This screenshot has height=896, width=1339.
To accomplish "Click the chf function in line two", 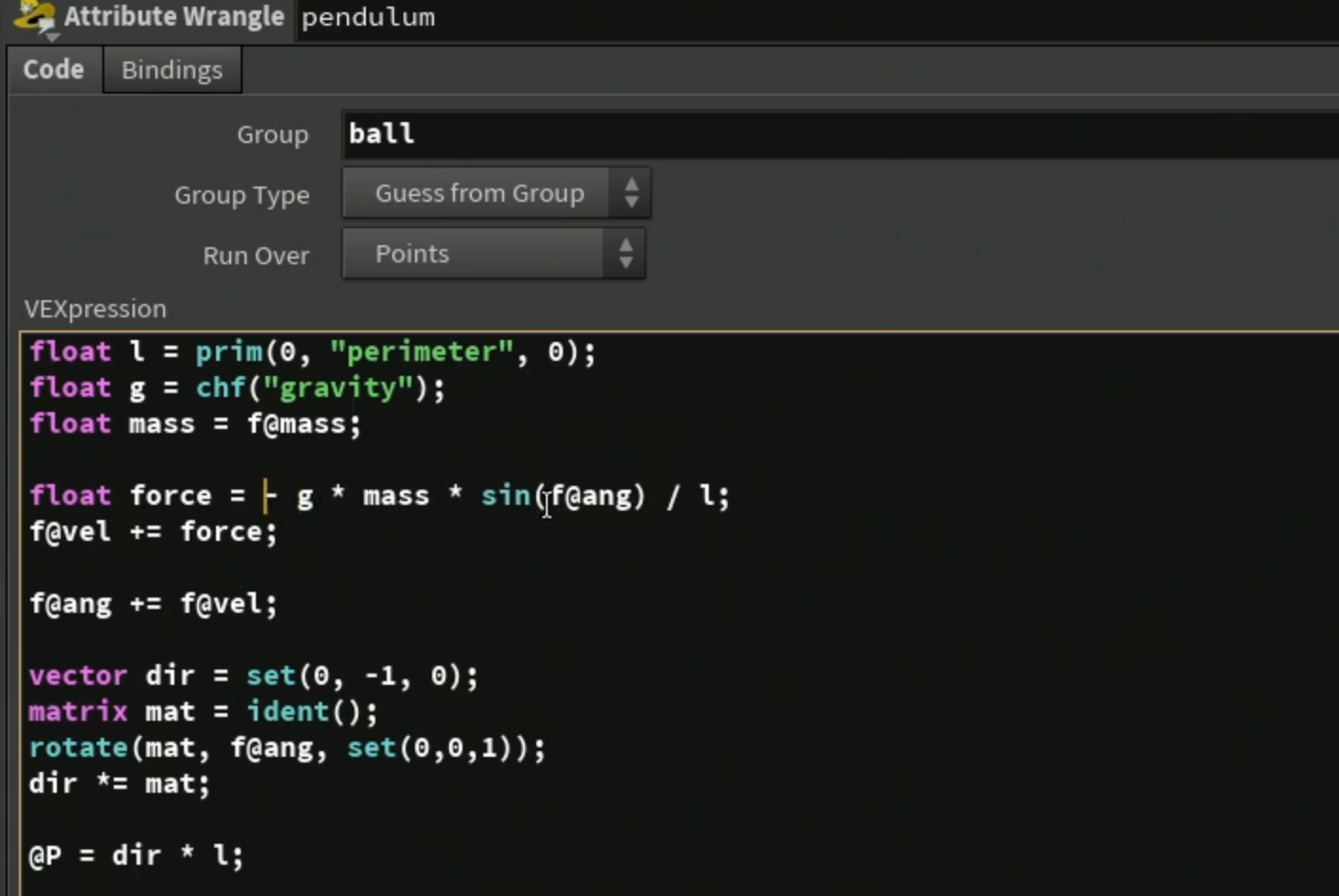I will [221, 388].
